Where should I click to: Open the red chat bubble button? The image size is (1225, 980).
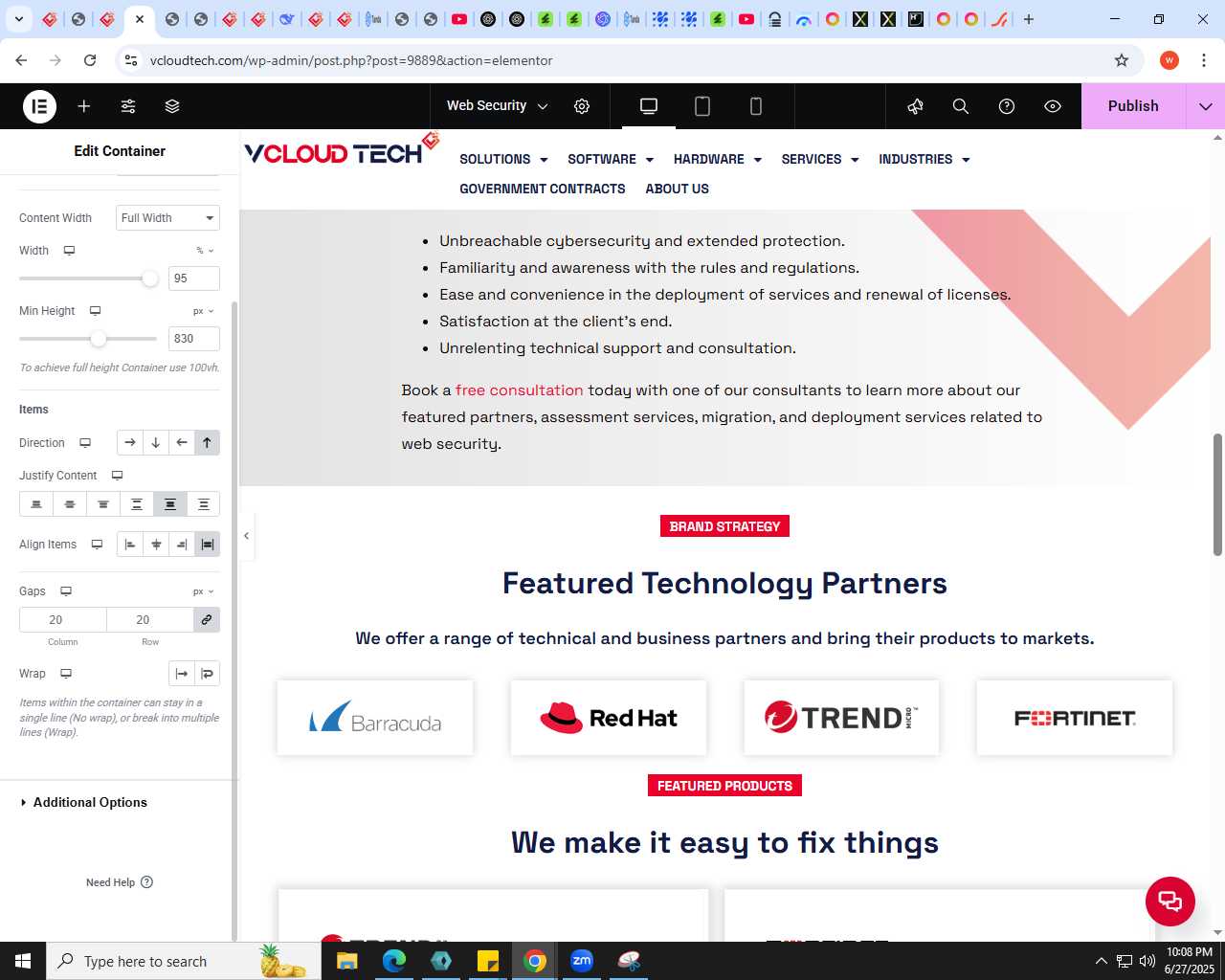point(1170,902)
